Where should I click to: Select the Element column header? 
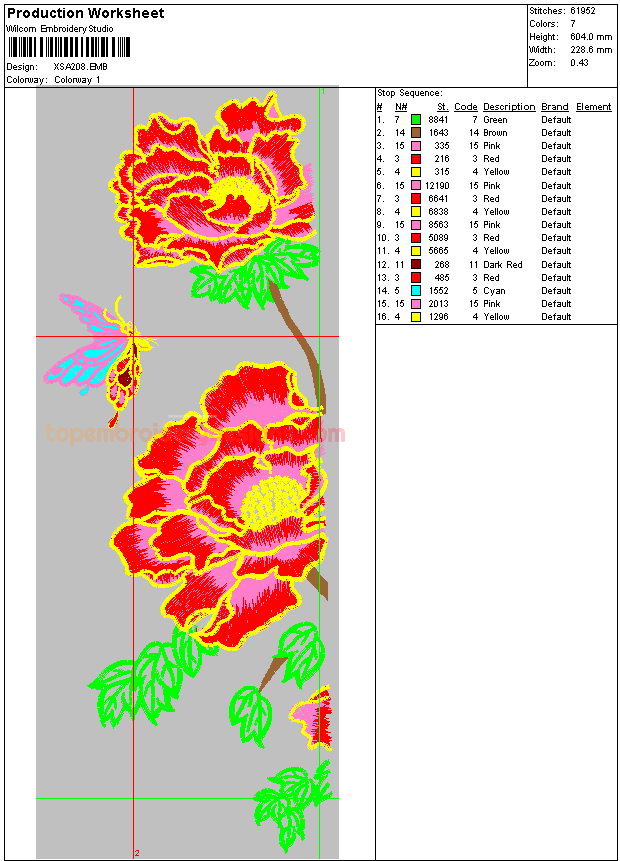coord(593,107)
